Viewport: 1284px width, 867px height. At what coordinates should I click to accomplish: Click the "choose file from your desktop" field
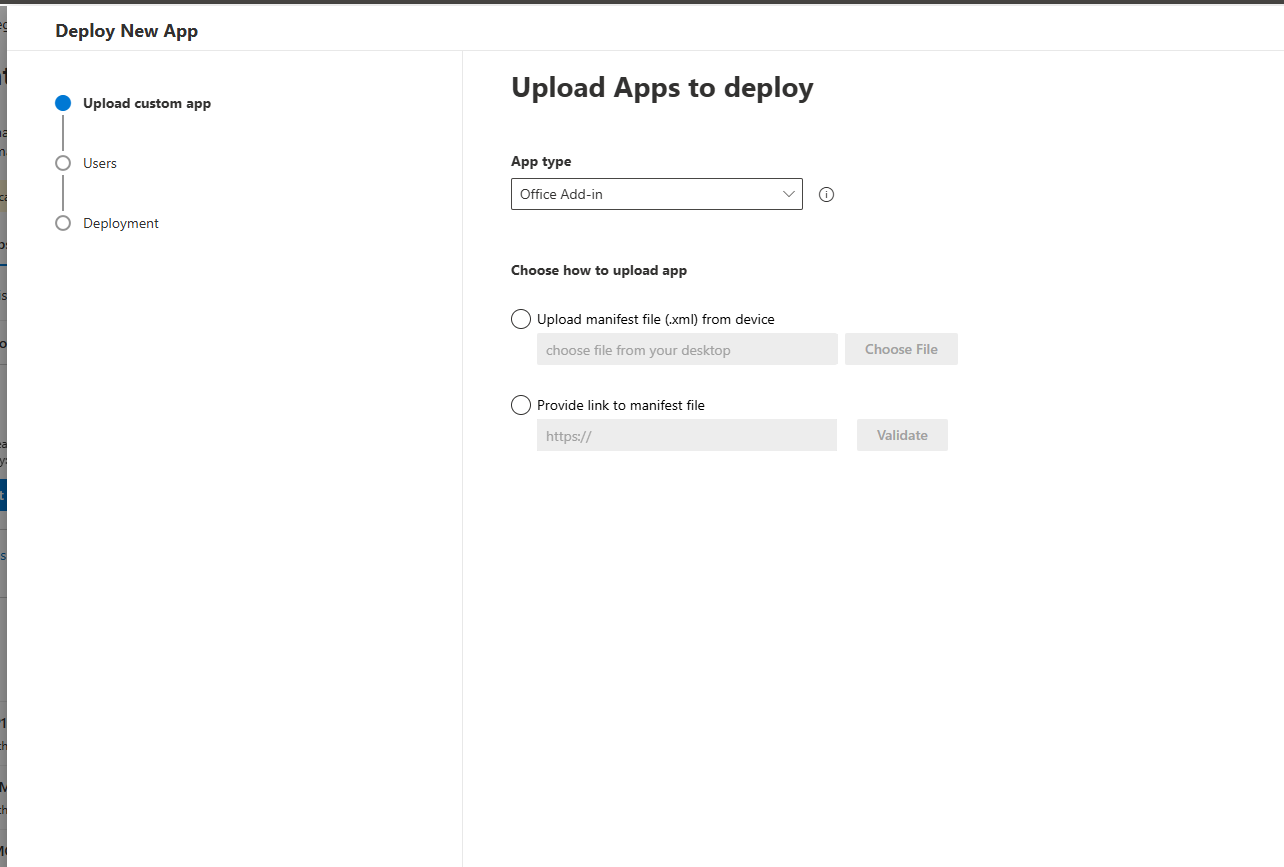point(687,349)
